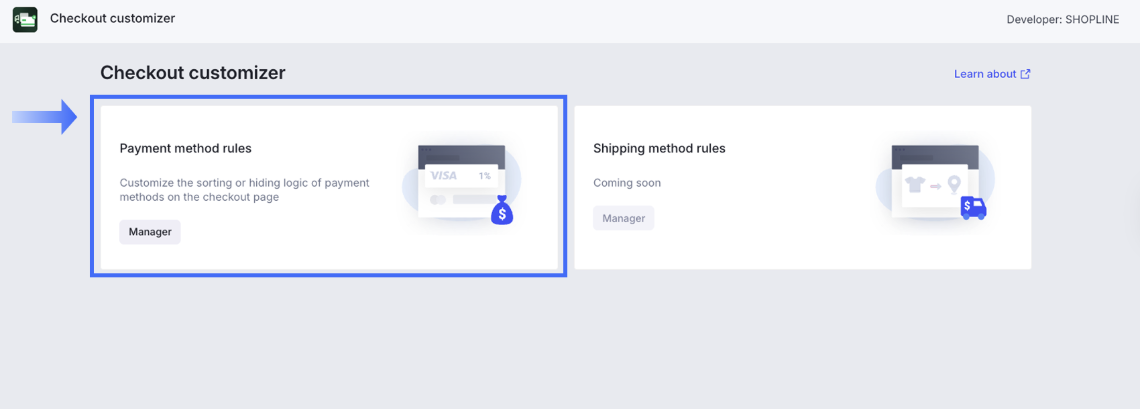Click the Checkout customizer title in top bar

(x=112, y=18)
